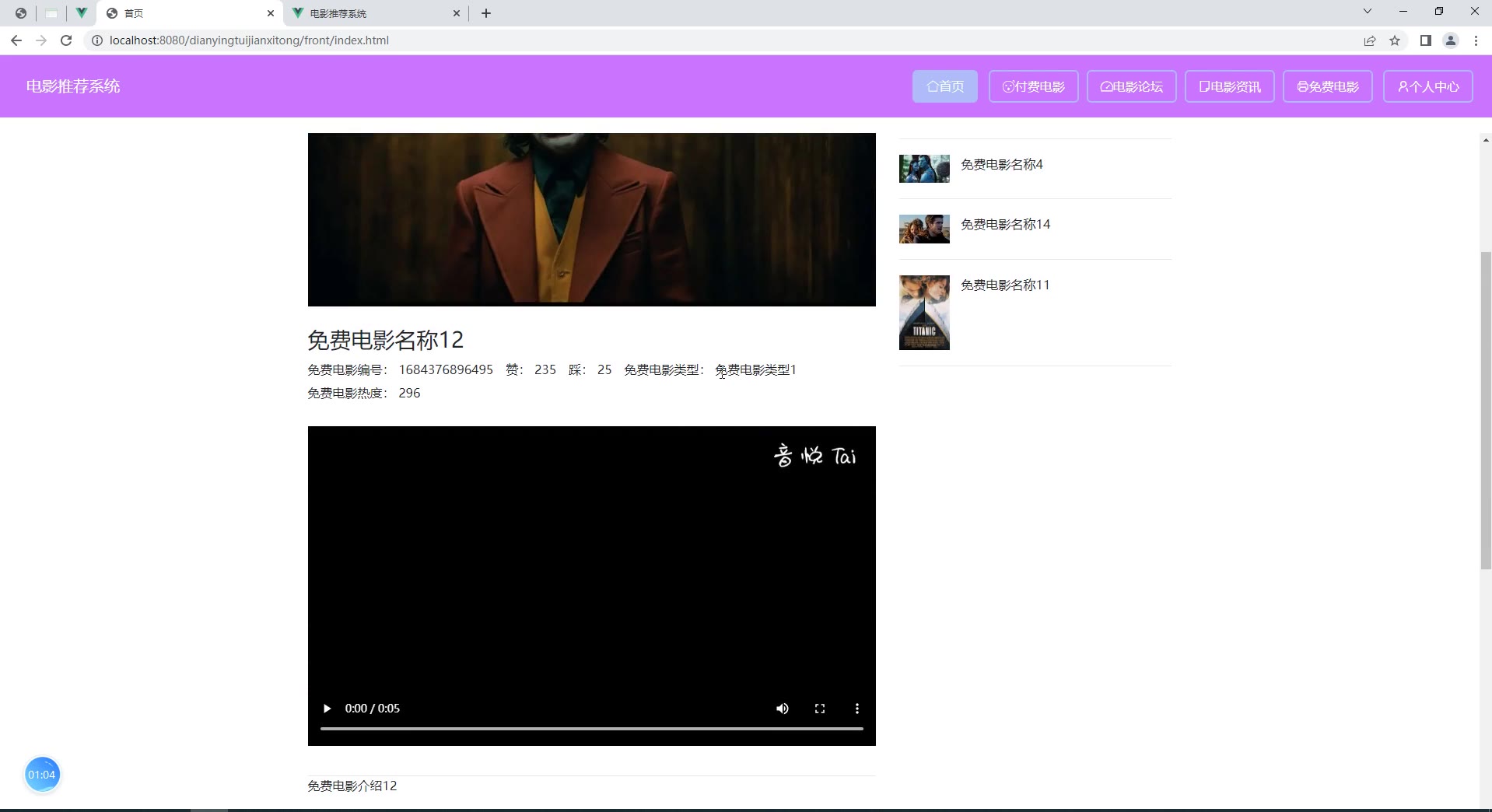The width and height of the screenshot is (1492, 812).
Task: Go to 首页 navigation button
Action: [945, 86]
